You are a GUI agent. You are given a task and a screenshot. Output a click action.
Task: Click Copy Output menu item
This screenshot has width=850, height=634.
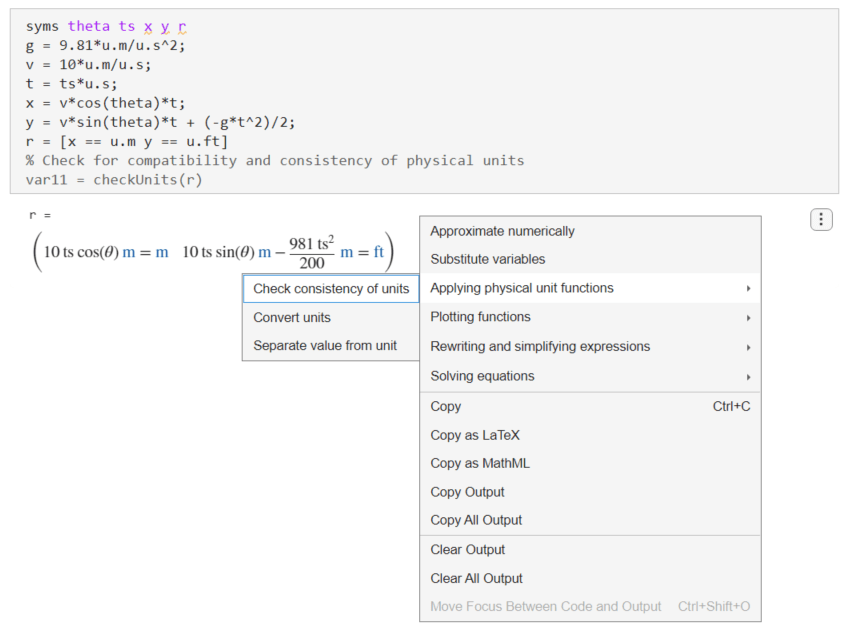coord(467,492)
